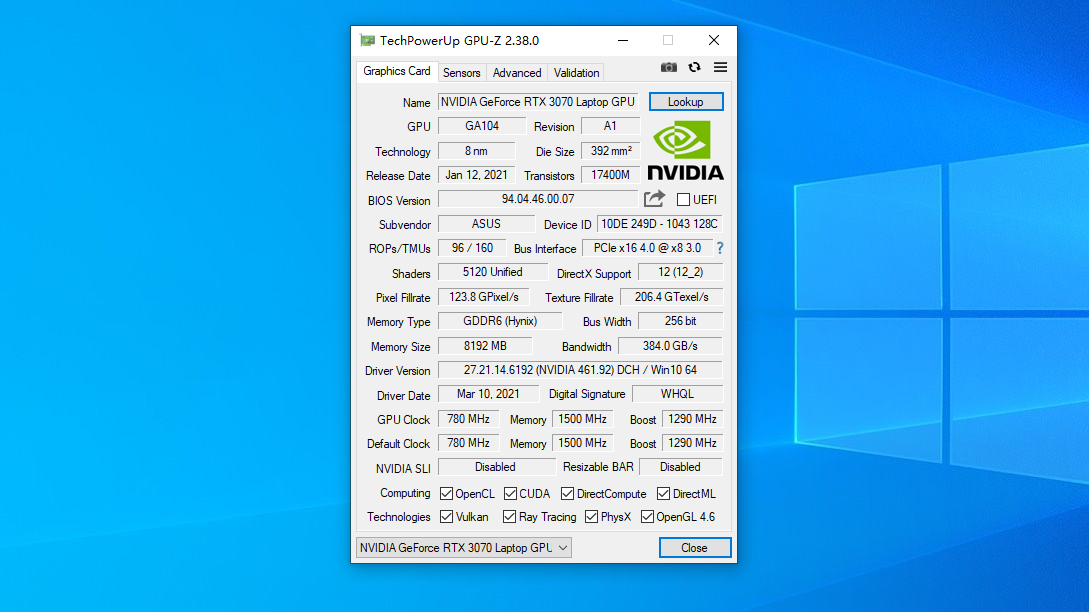Click the BIOS export share icon
The height and width of the screenshot is (612, 1089).
pos(654,199)
